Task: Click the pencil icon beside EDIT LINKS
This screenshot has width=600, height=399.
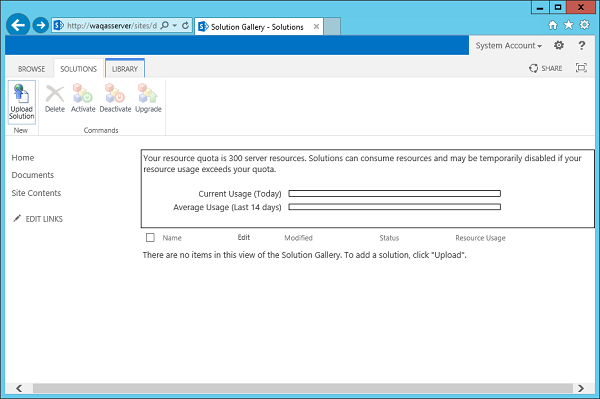Action: [17, 218]
